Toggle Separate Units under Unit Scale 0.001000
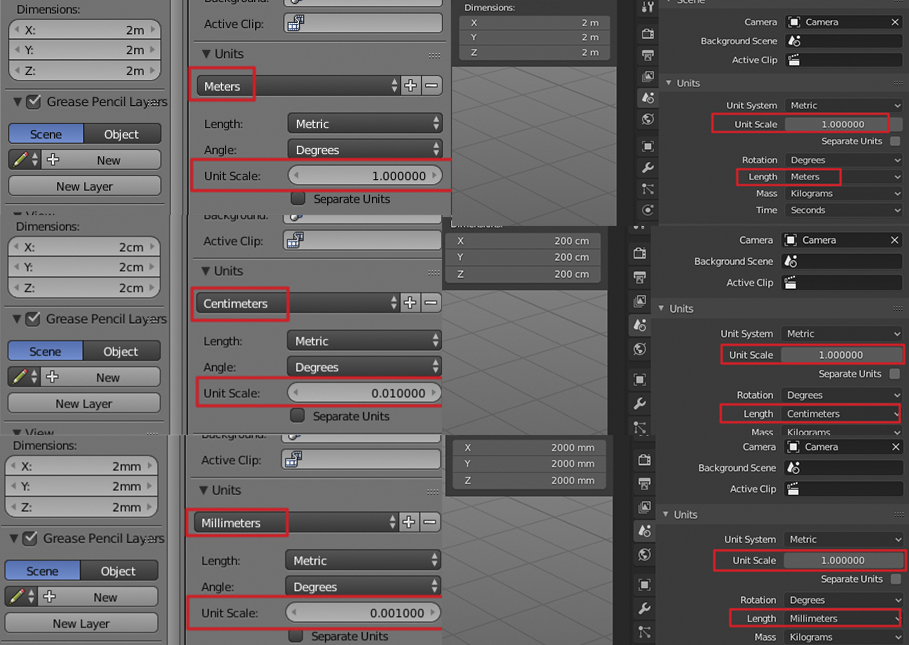 [296, 635]
